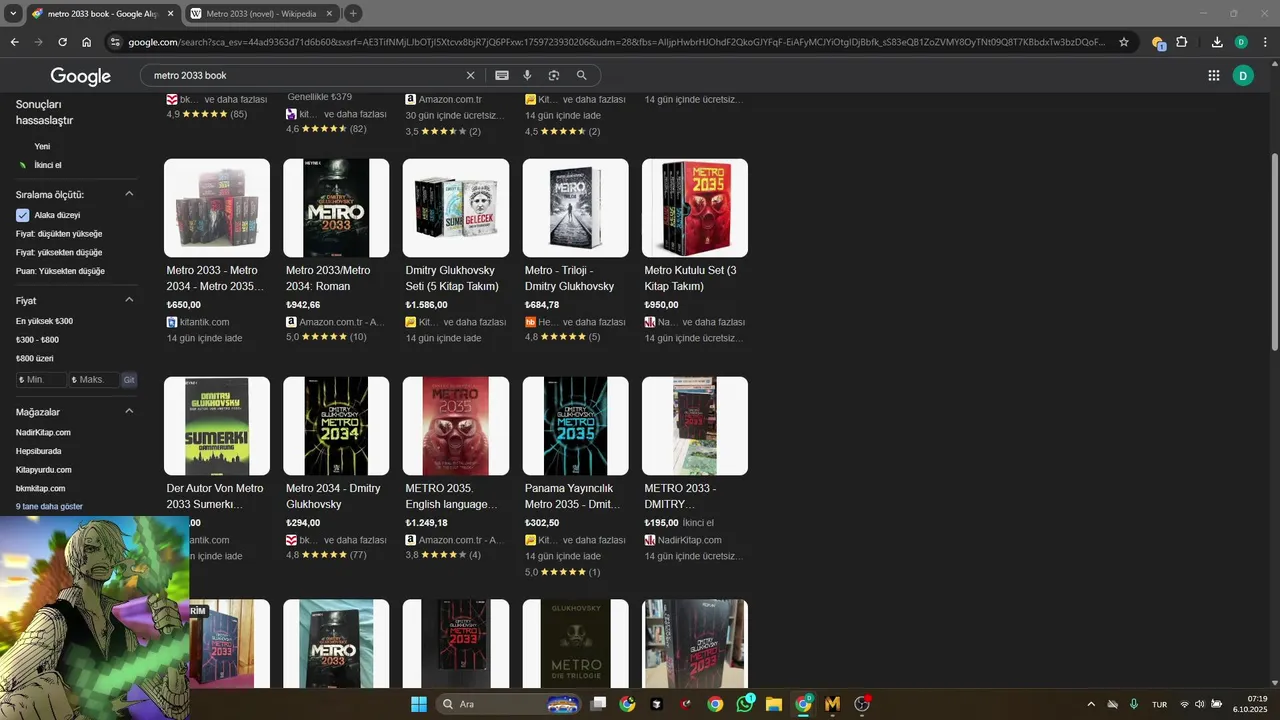Filter price to ₺800 üzeri

pyautogui.click(x=35, y=358)
